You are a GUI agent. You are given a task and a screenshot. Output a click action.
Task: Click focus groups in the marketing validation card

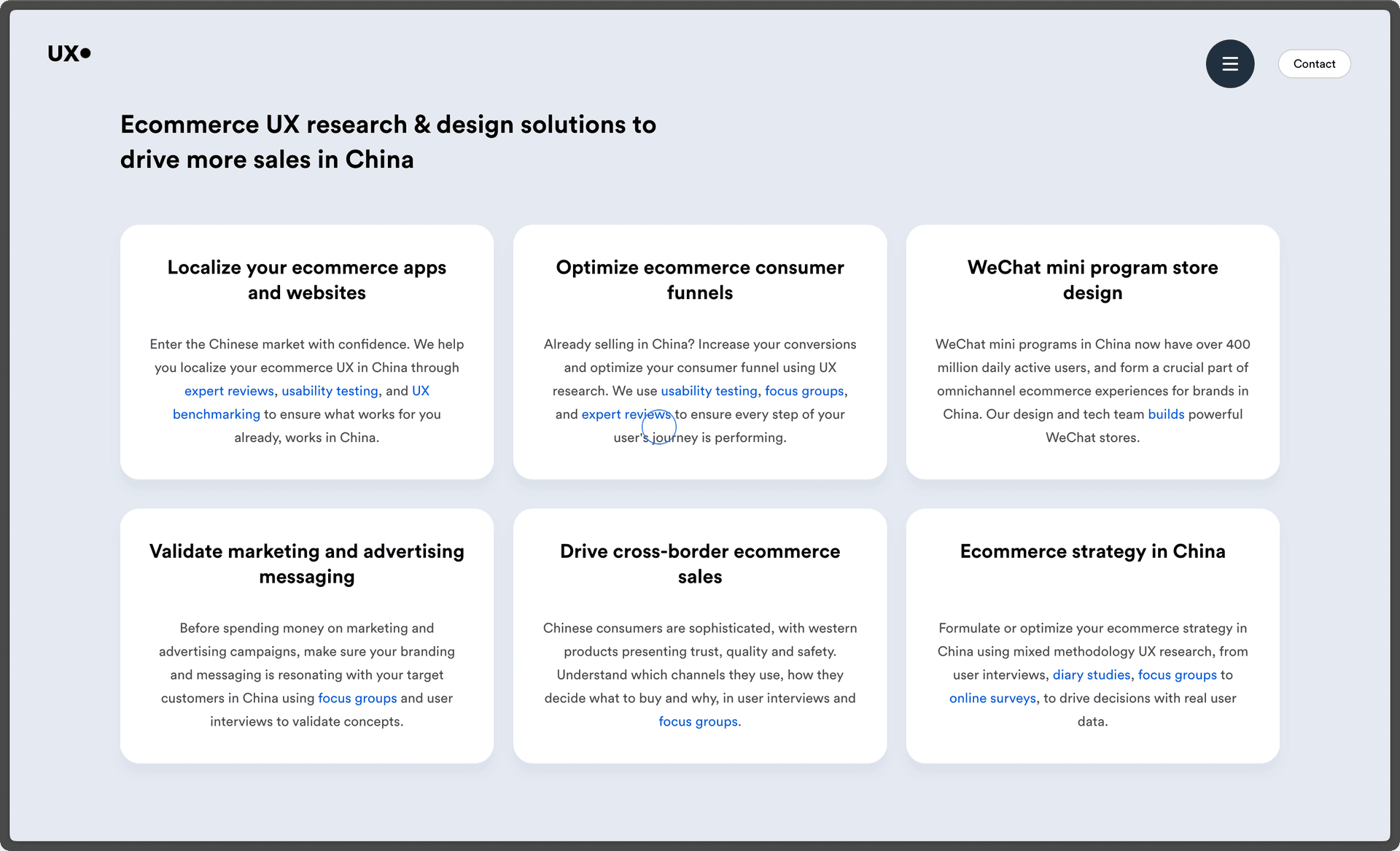pos(357,698)
